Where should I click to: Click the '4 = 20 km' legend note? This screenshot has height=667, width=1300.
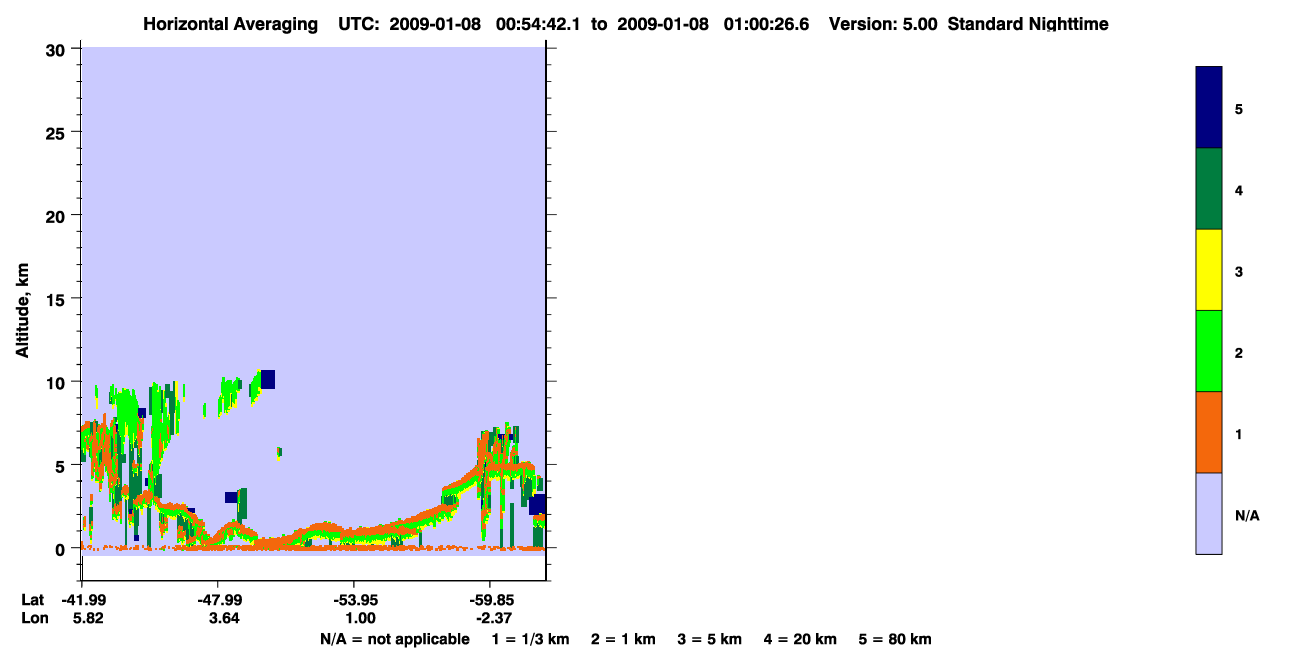pyautogui.click(x=800, y=639)
